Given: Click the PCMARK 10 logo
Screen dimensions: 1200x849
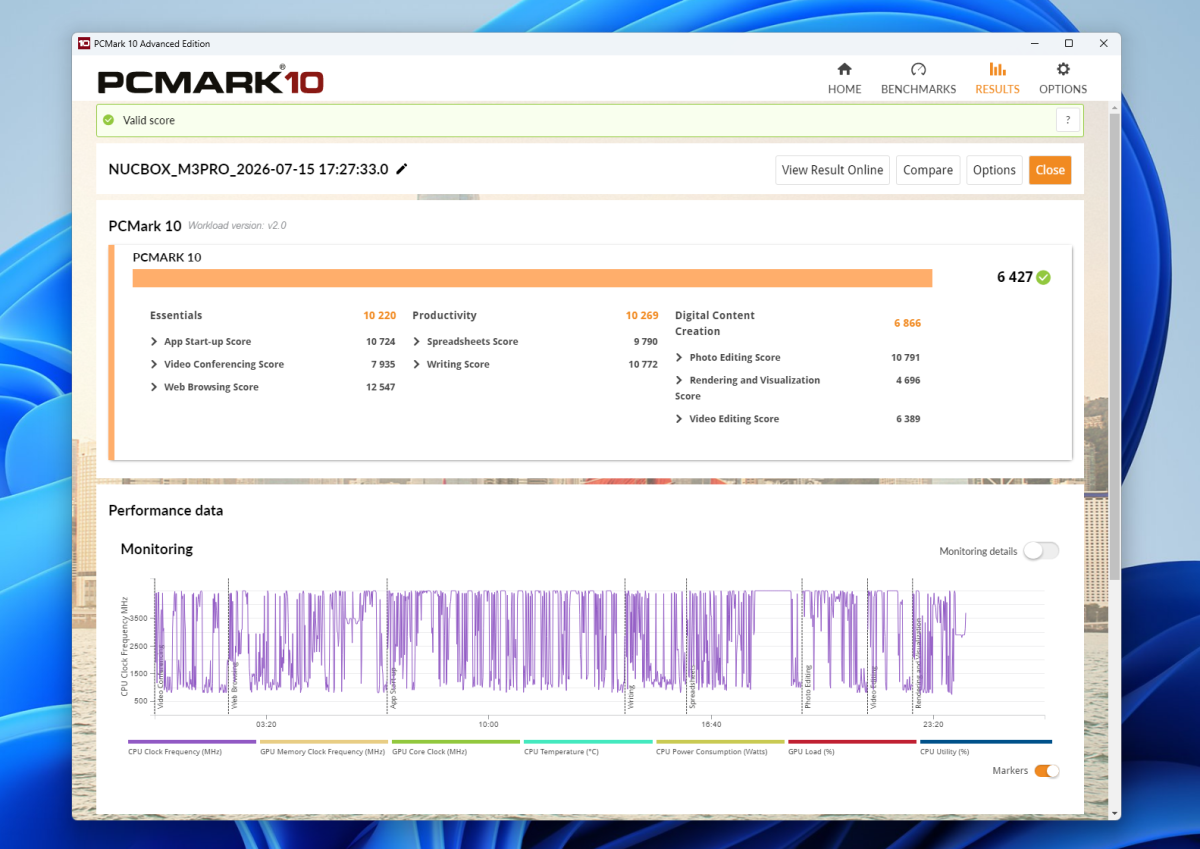Looking at the screenshot, I should pyautogui.click(x=210, y=79).
